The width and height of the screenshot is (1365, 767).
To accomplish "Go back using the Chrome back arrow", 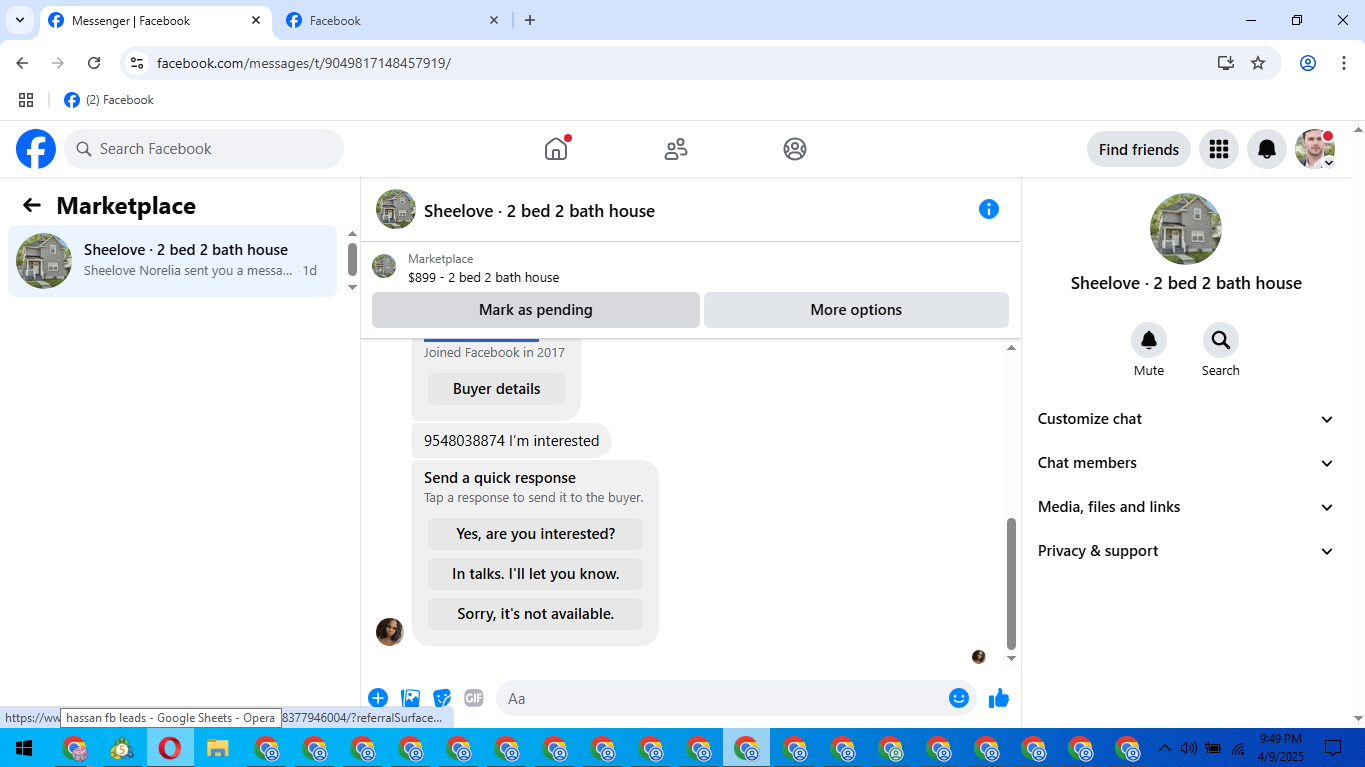I will coord(22,63).
